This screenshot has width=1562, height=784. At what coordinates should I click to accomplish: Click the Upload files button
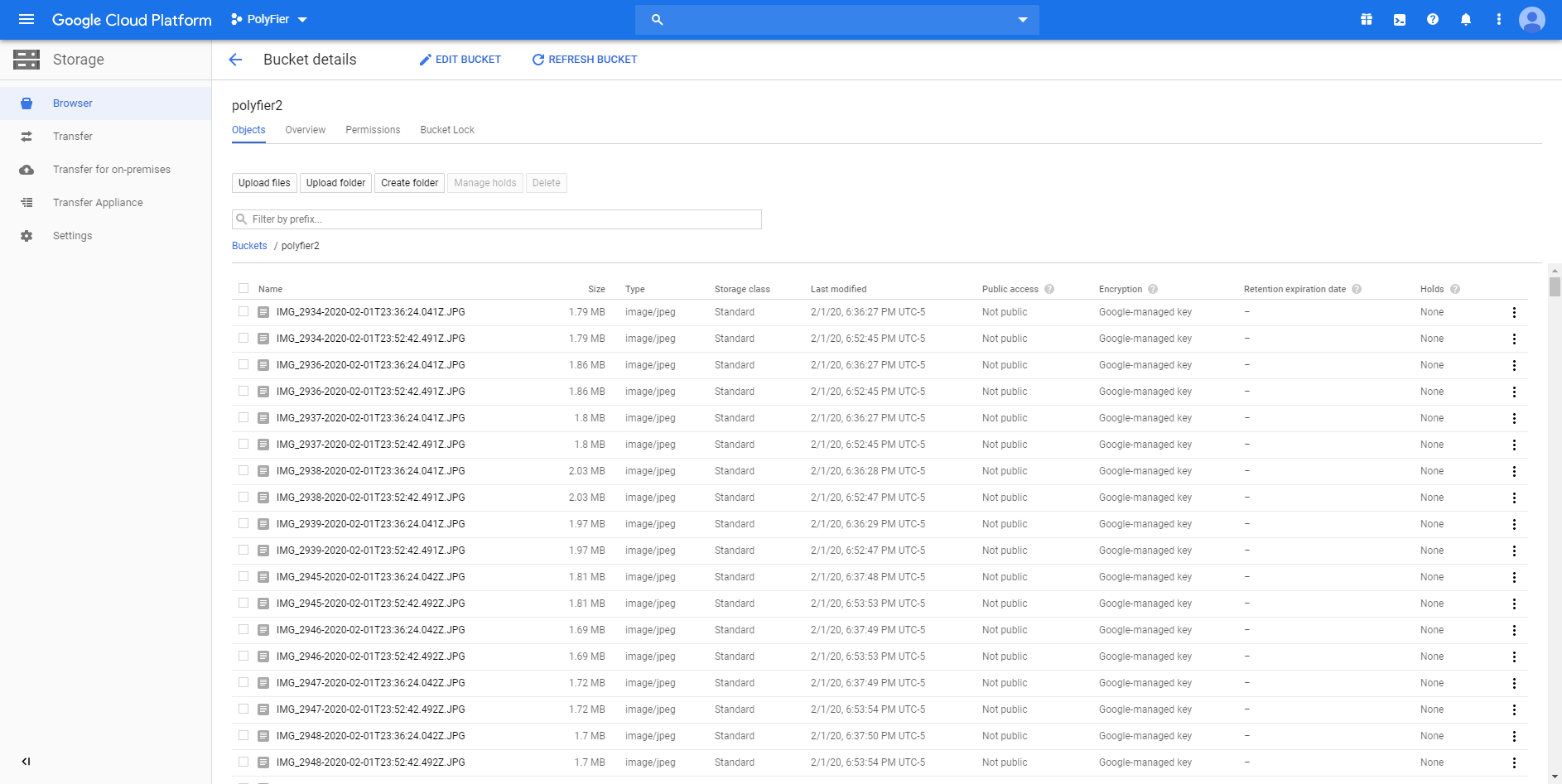264,183
